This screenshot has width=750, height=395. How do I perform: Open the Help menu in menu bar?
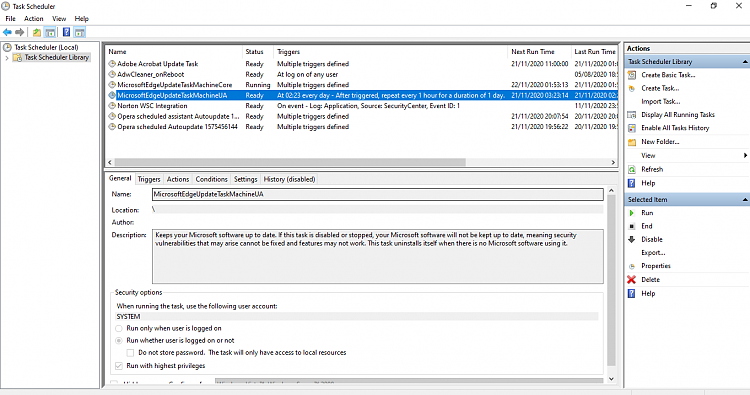click(81, 19)
